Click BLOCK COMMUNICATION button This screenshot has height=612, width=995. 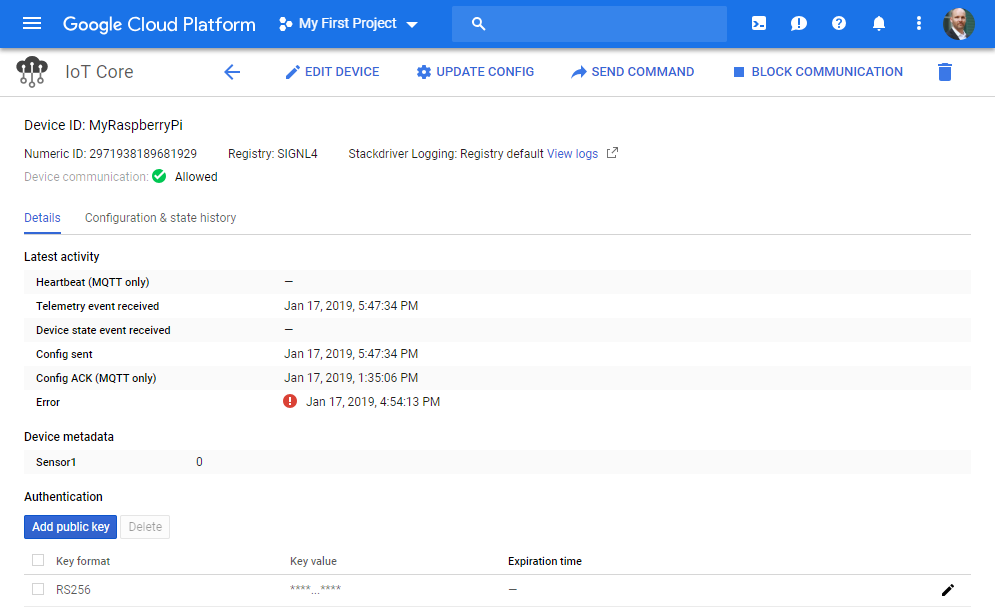[817, 72]
